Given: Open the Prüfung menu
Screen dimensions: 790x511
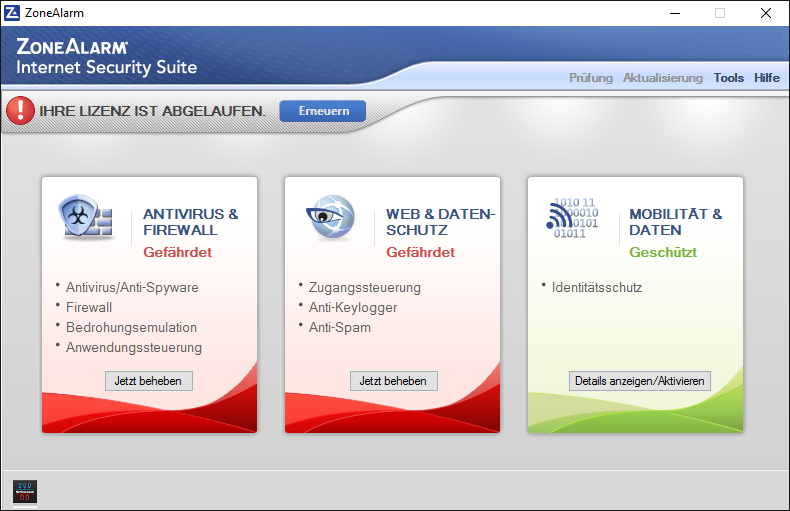Looking at the screenshot, I should (590, 78).
